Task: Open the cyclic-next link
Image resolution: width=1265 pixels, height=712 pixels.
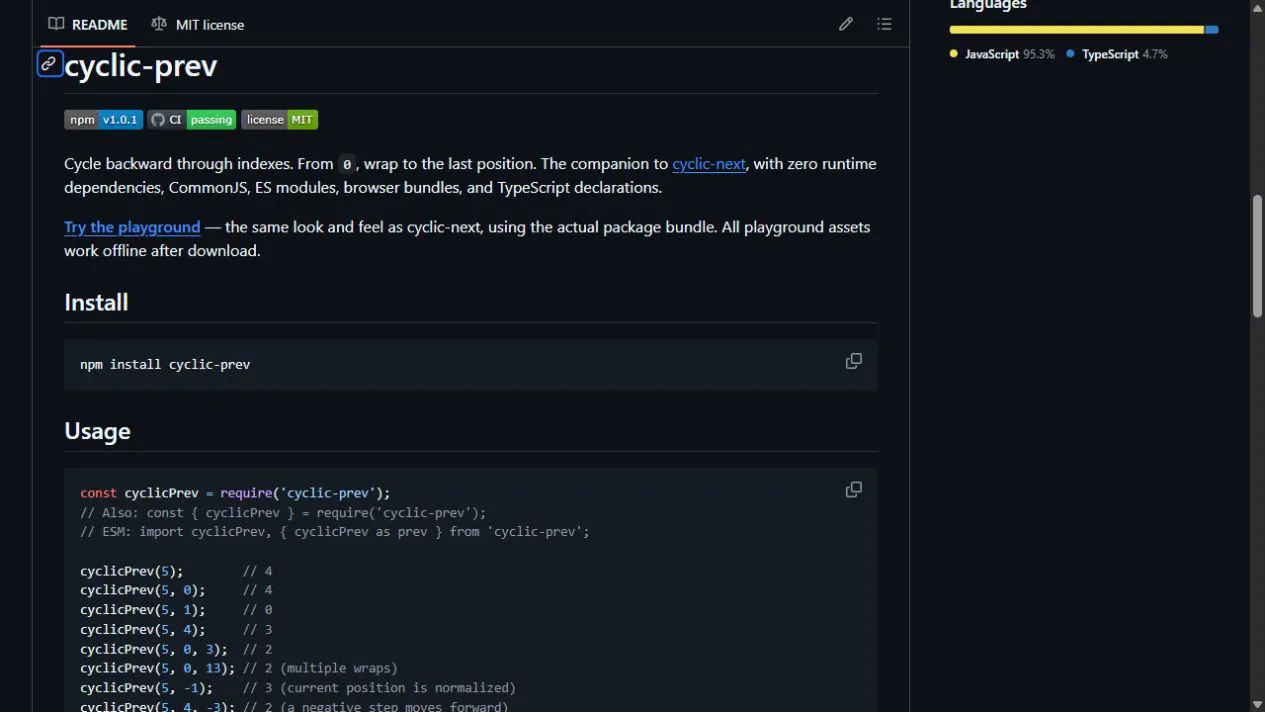Action: pos(709,164)
